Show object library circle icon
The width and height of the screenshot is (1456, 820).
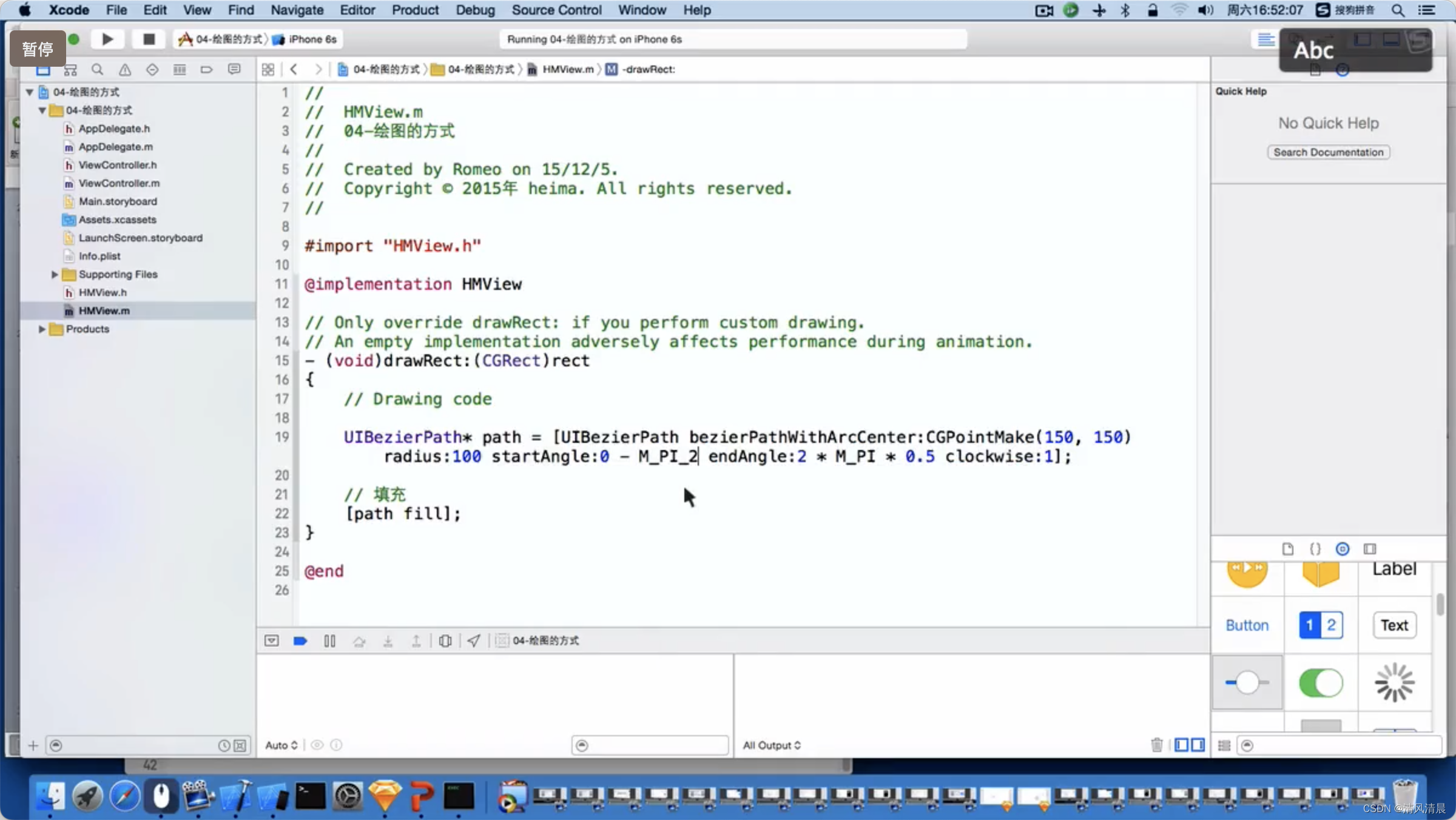[1343, 549]
